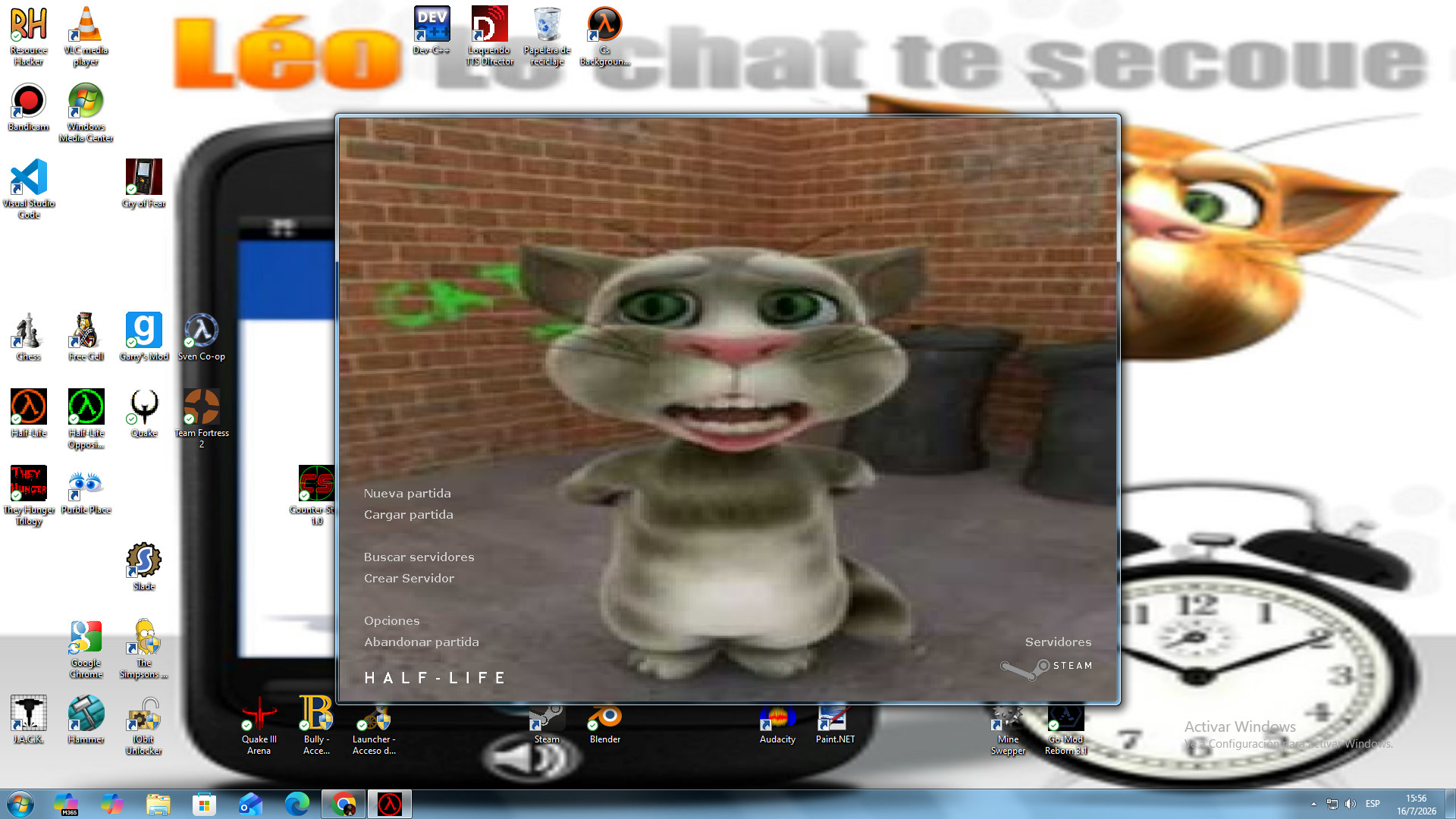Open Go-Mod Reborn 3.1 icon
The image size is (1456, 819).
coord(1065,730)
